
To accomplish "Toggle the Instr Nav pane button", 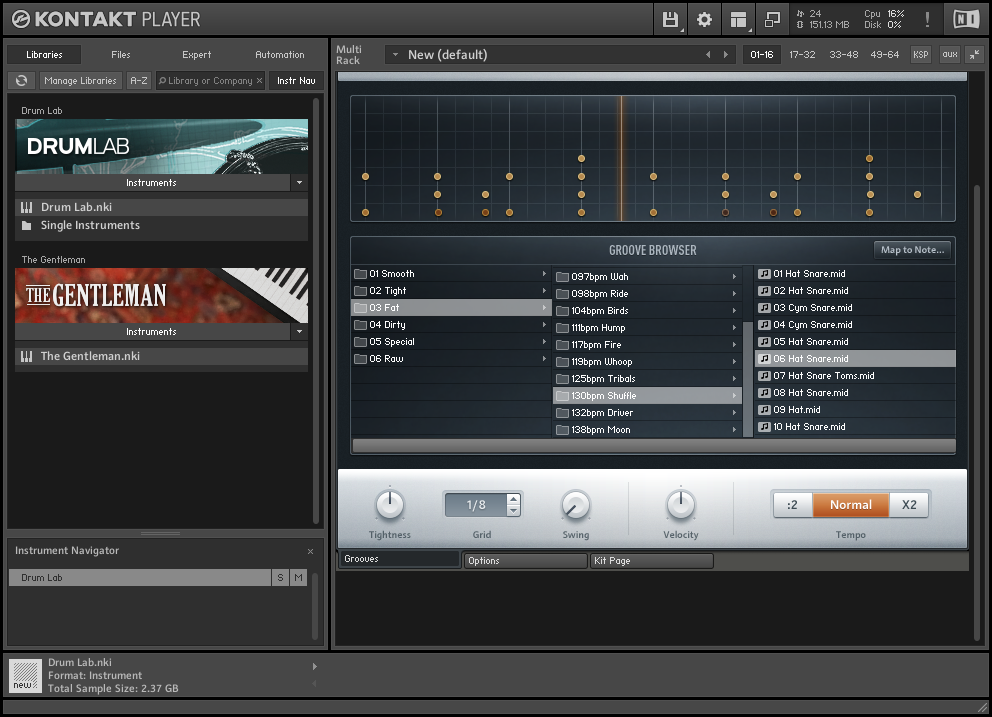I will (x=296, y=80).
